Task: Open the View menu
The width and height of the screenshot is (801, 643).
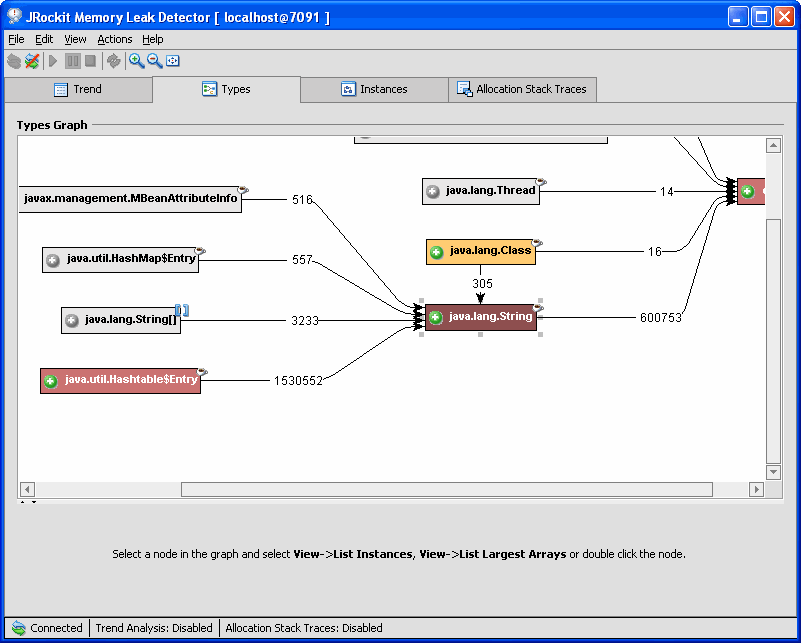Action: [75, 39]
